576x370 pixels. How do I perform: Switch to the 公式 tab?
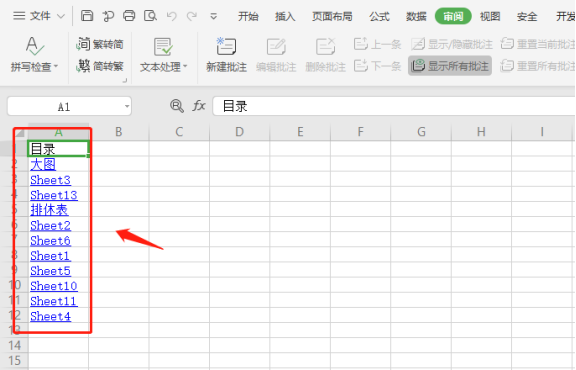pyautogui.click(x=379, y=16)
